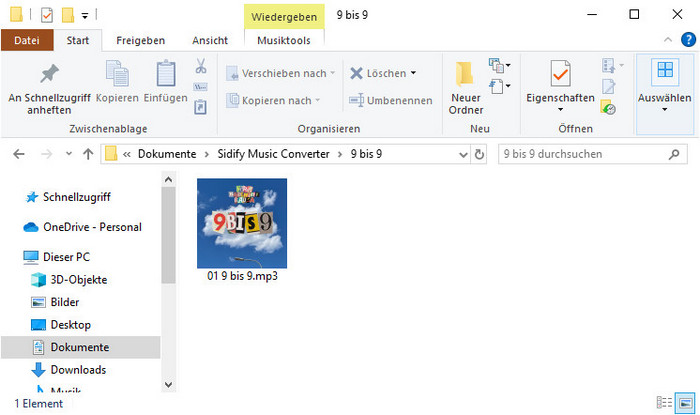Open Bilder in navigation pane
This screenshot has width=700, height=415.
tap(65, 302)
